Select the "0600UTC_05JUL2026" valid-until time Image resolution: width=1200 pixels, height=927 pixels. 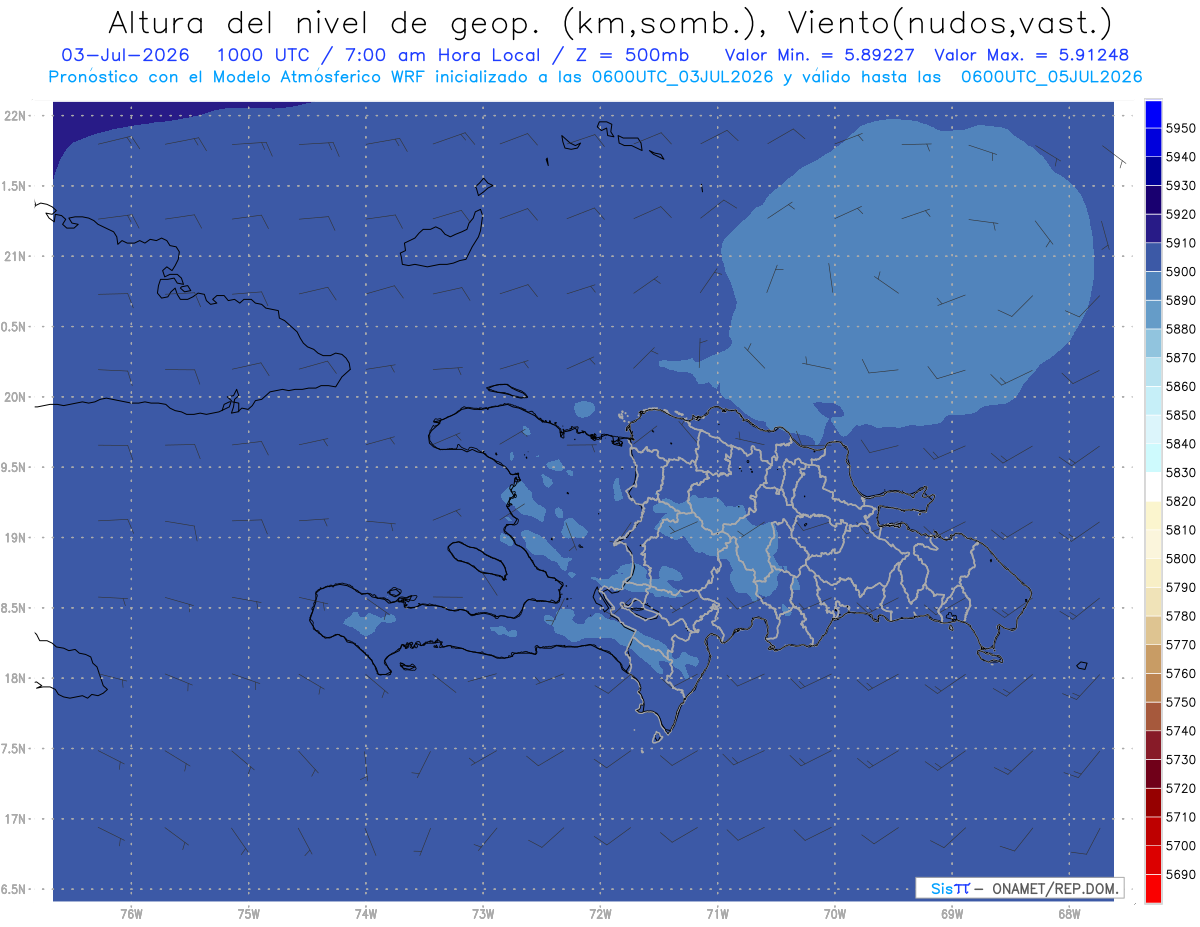coord(1051,76)
